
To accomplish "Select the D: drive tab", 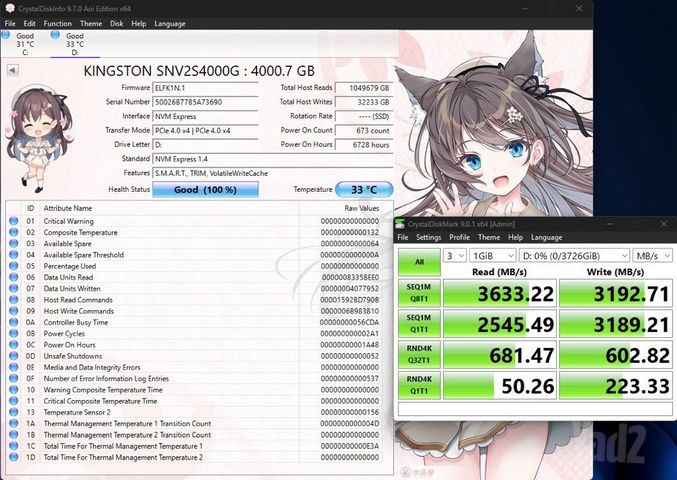I will pos(75,44).
